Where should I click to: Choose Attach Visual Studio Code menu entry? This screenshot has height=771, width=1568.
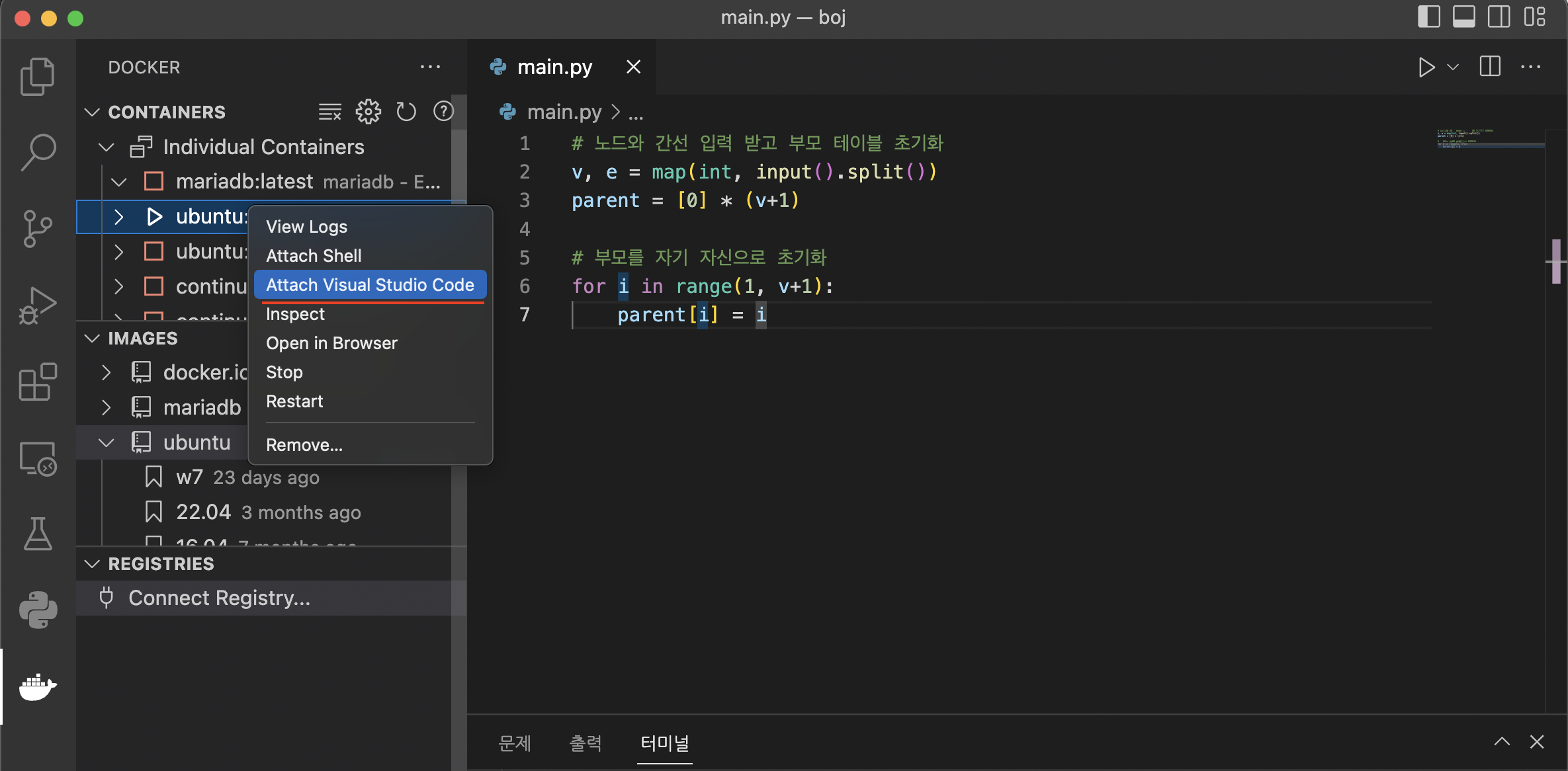tap(370, 285)
